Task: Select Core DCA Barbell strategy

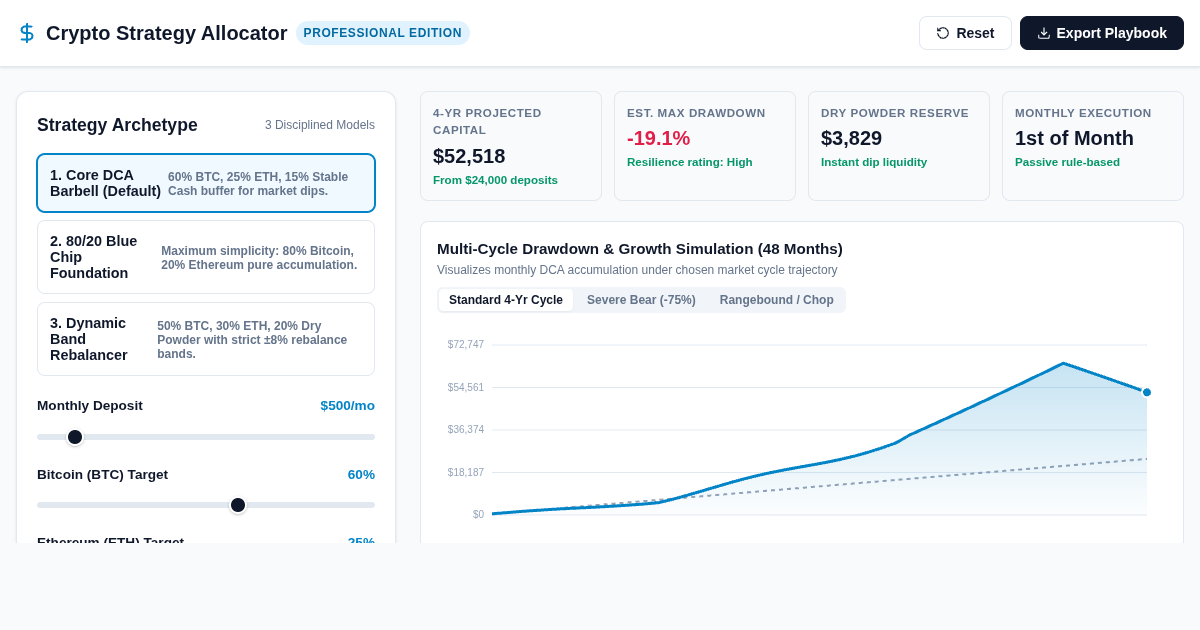Action: click(x=206, y=183)
